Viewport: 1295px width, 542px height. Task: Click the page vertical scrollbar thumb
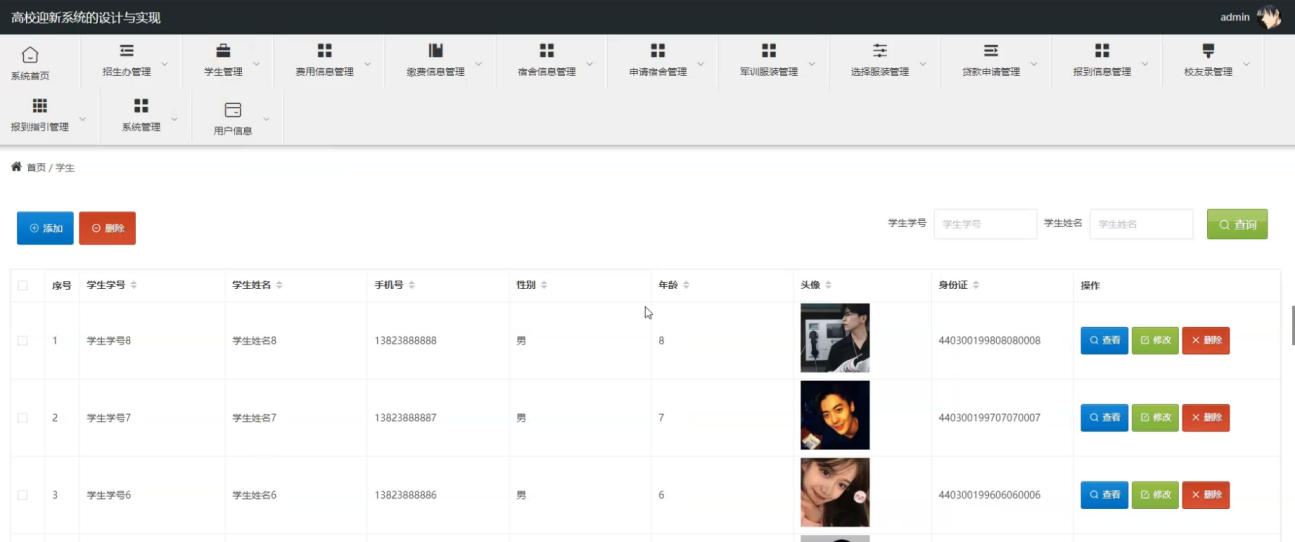(1292, 325)
